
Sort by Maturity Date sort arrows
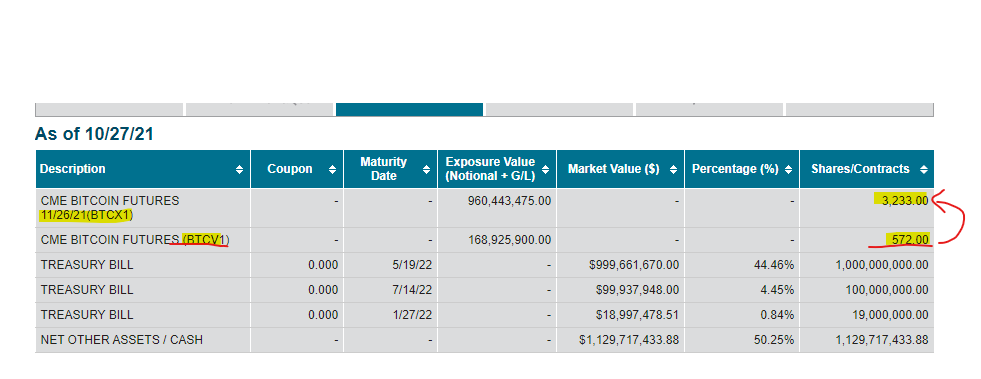point(426,169)
